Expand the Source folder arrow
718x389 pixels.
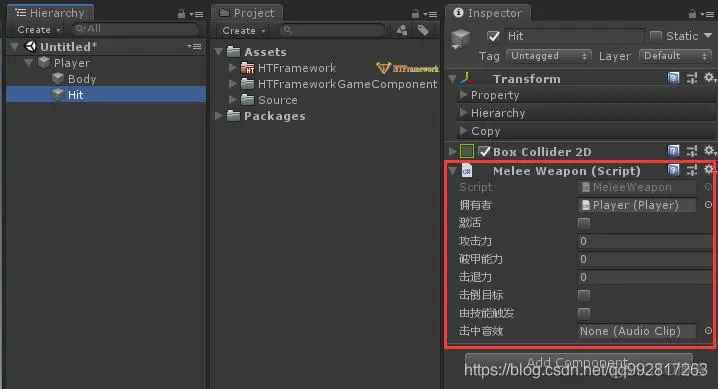(x=233, y=99)
